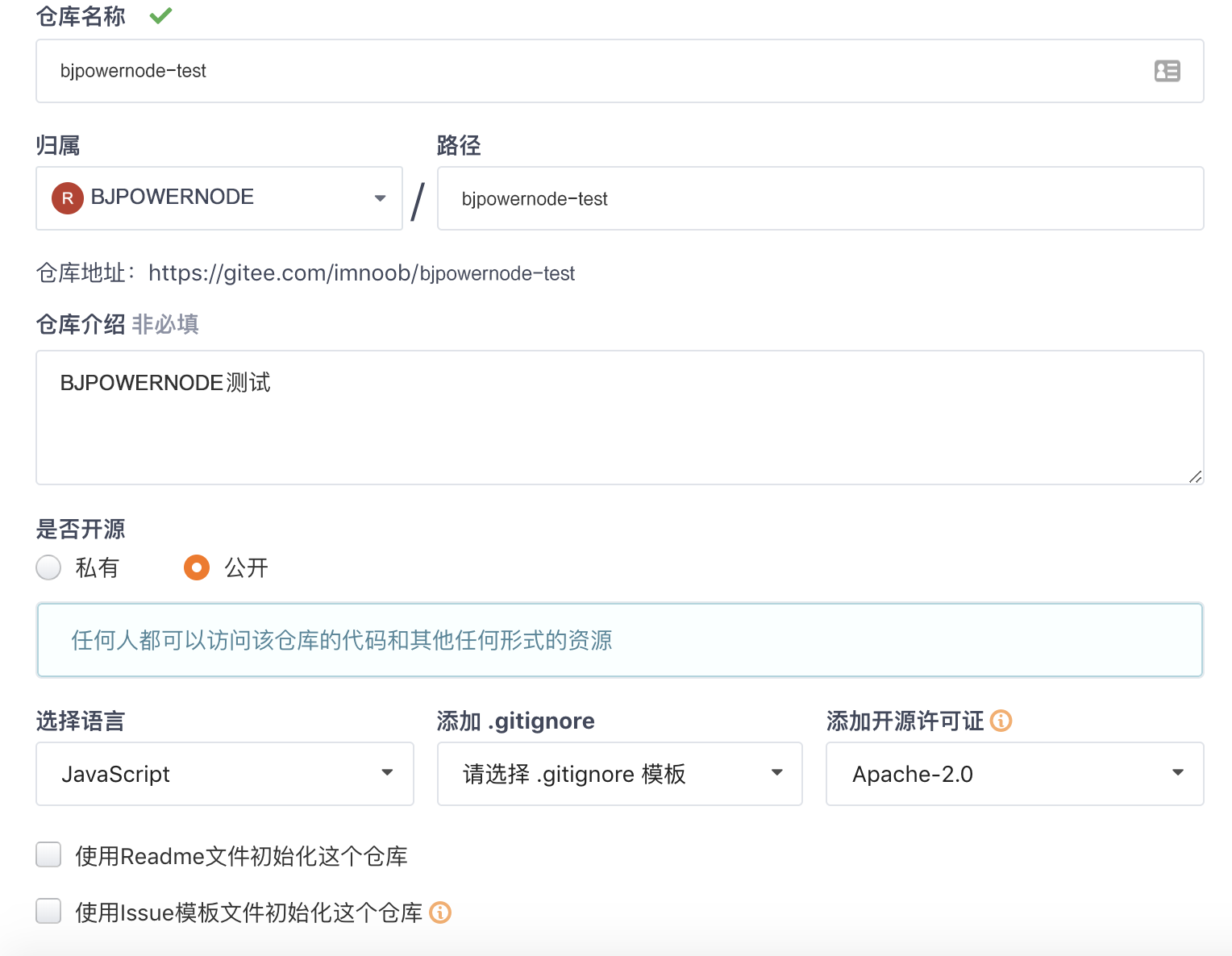Screen dimensions: 1232x956
Task: Click info icon next to 添加开源许可证
Action: point(1001,721)
